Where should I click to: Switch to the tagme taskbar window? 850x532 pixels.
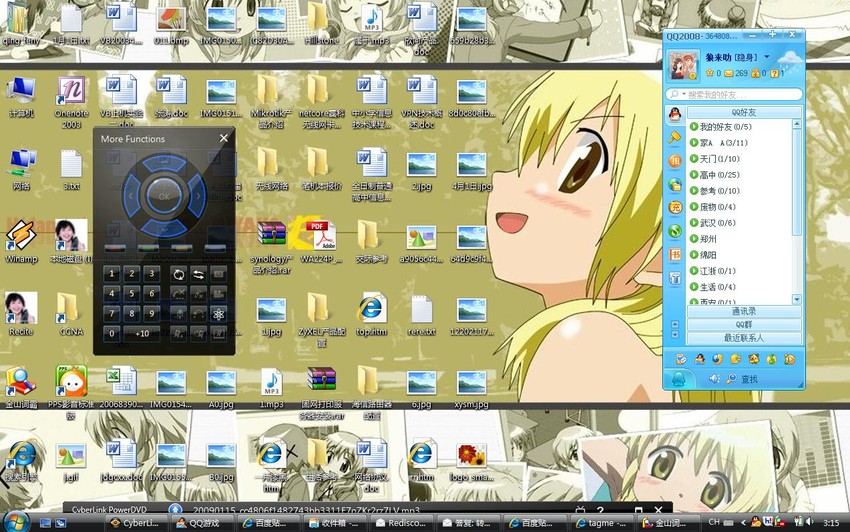(x=601, y=523)
